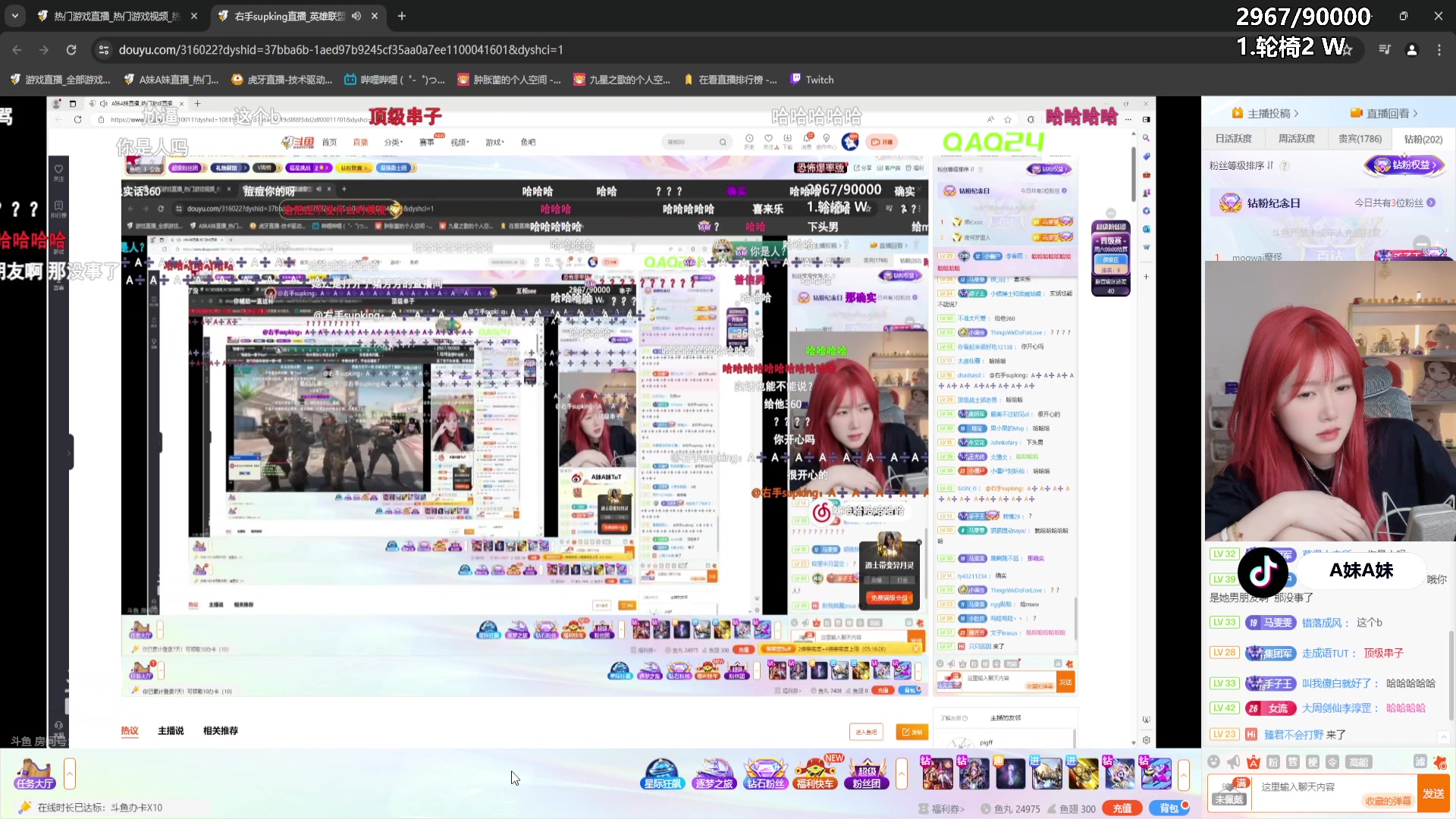The width and height of the screenshot is (1456, 819).
Task: Click the 充值 recharge button
Action: pyautogui.click(x=1122, y=808)
